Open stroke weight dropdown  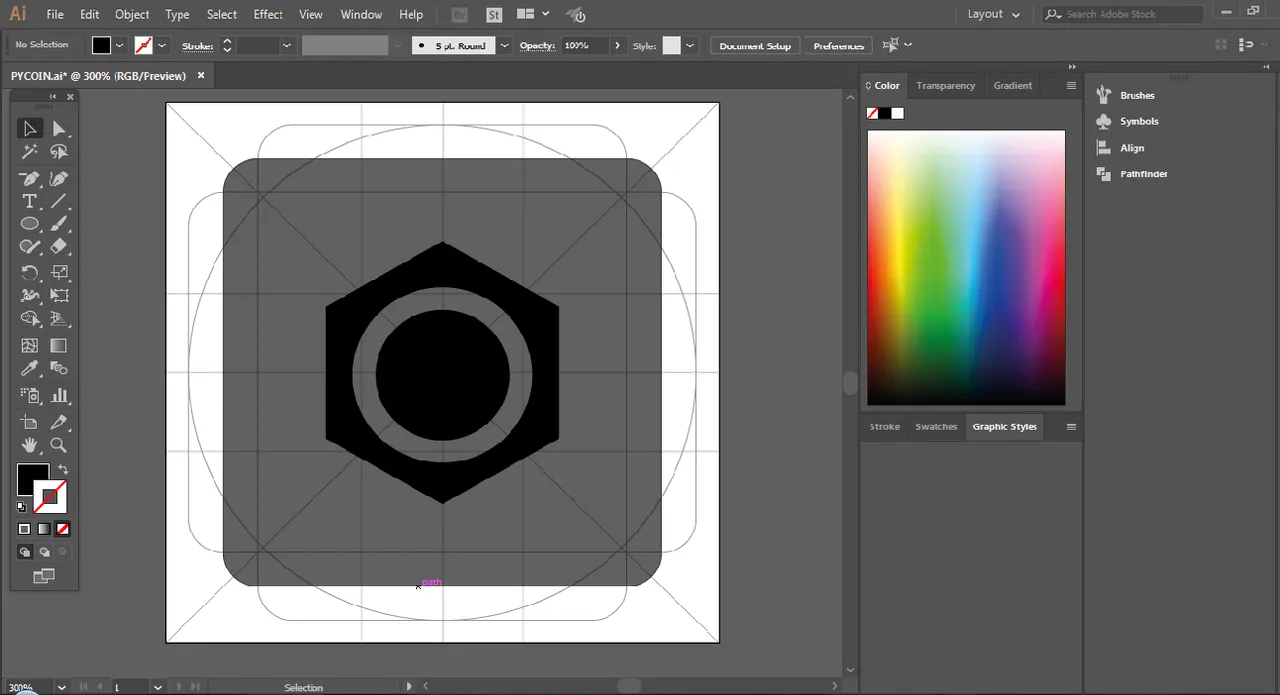[x=287, y=45]
